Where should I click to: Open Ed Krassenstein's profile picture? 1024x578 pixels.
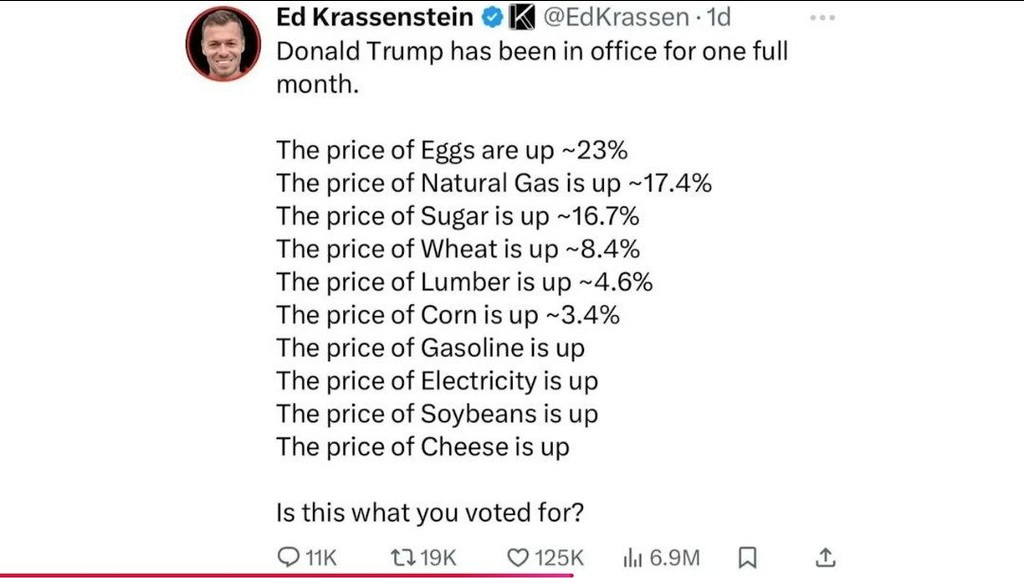coord(222,44)
